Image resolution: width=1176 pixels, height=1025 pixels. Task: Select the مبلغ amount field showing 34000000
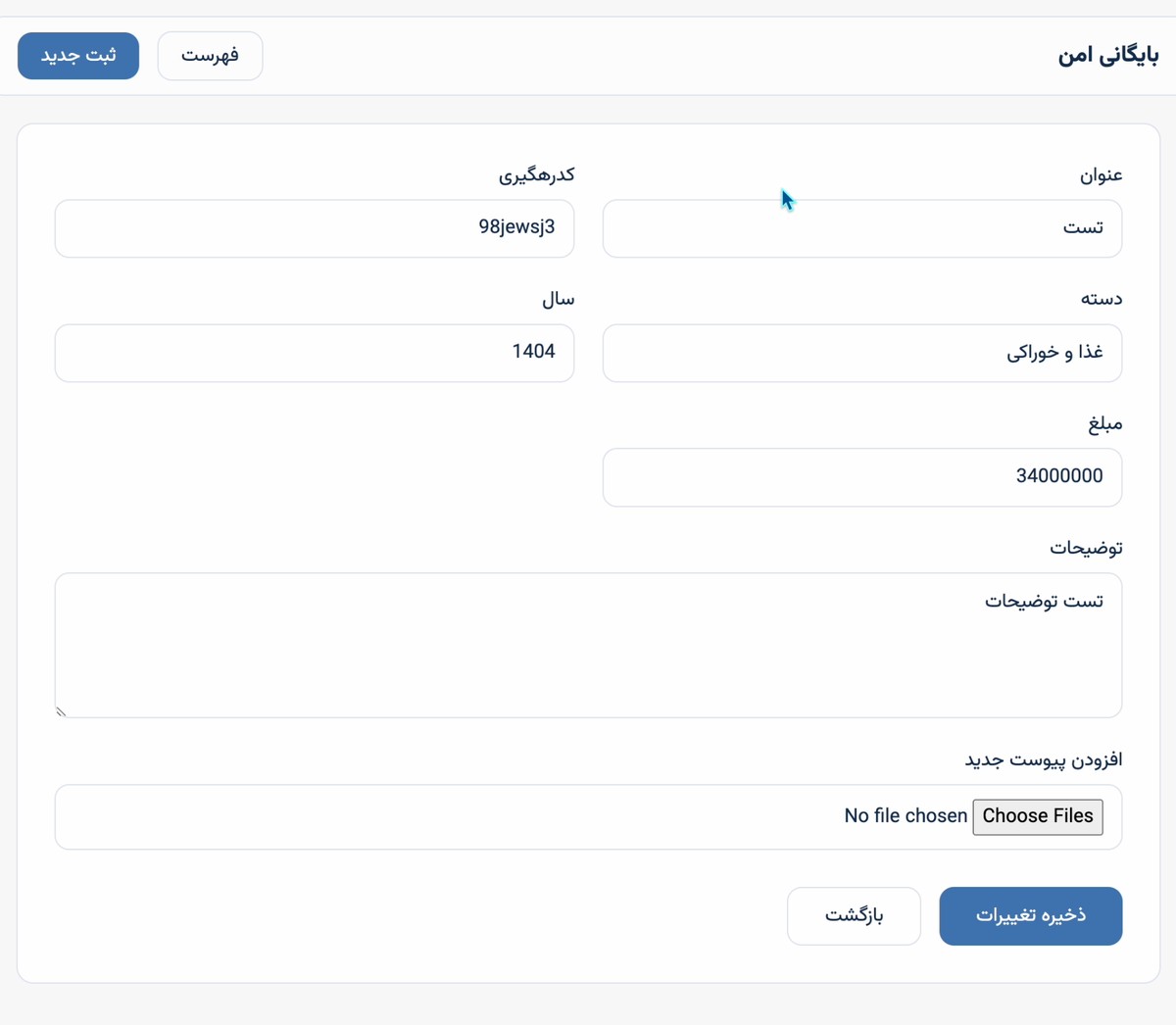(x=862, y=477)
